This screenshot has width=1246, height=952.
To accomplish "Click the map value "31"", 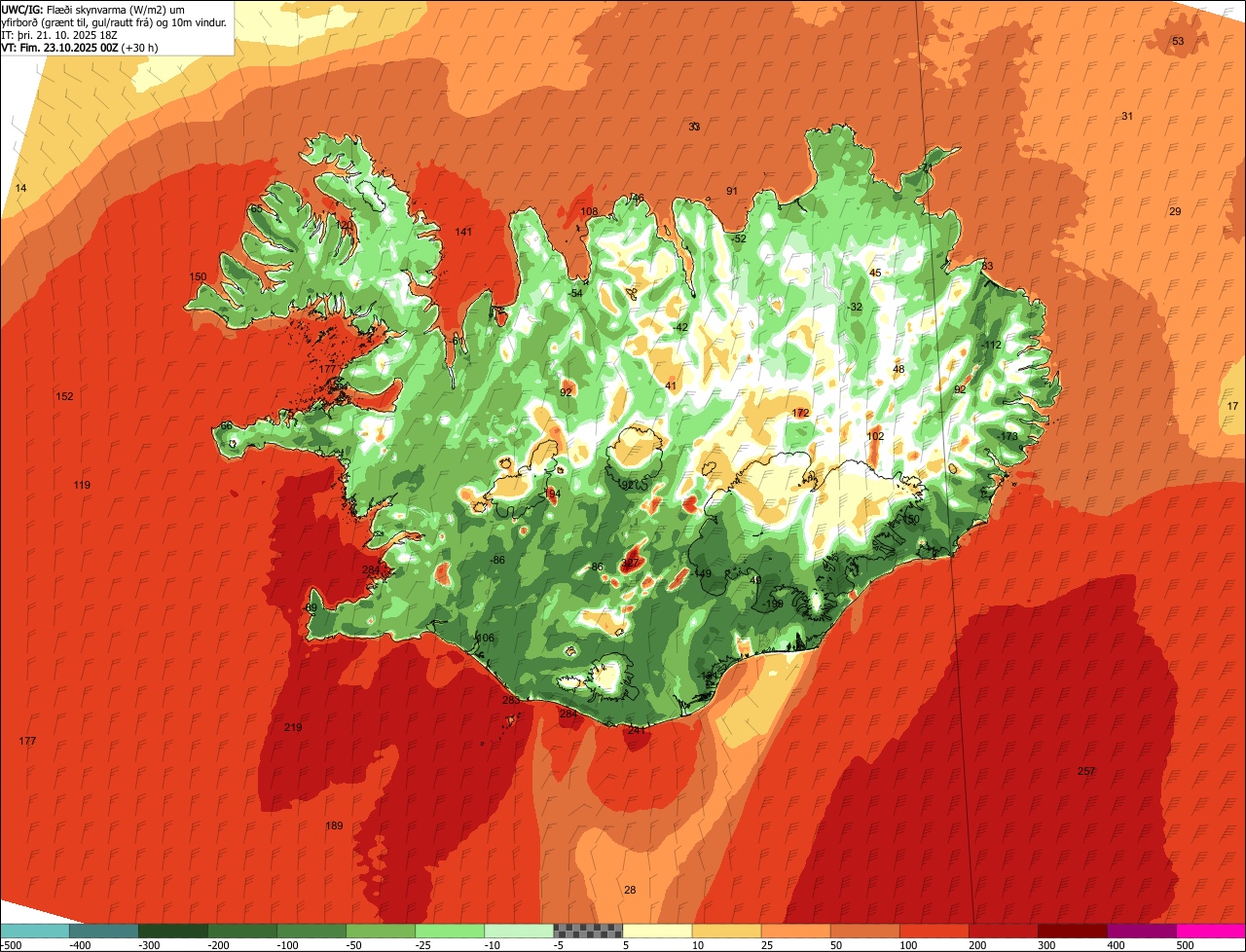I will pyautogui.click(x=1127, y=116).
